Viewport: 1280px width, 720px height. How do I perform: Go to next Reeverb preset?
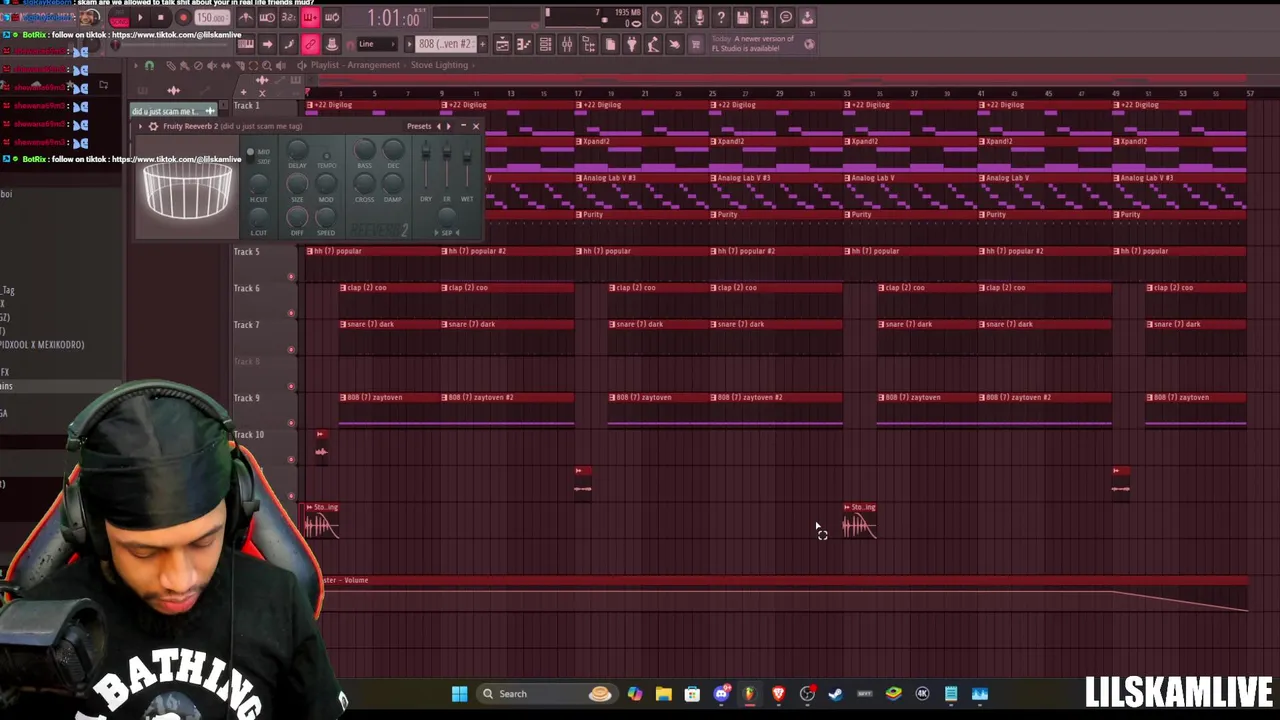[449, 126]
